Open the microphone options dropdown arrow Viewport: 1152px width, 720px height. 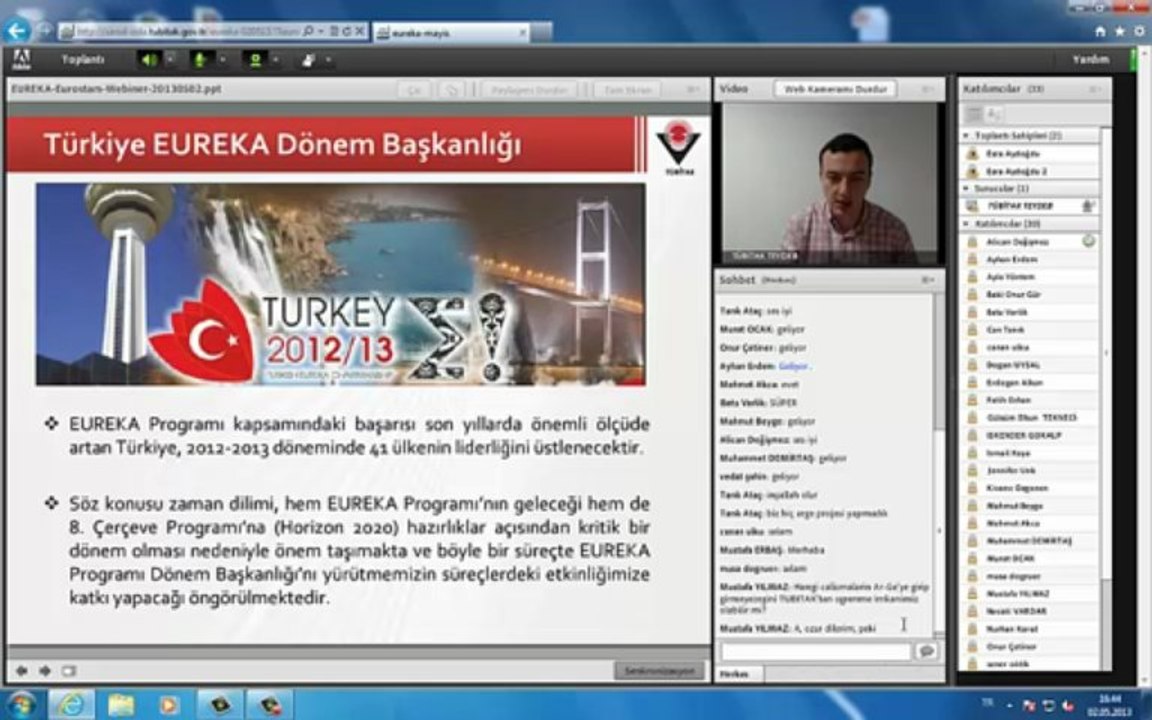222,60
